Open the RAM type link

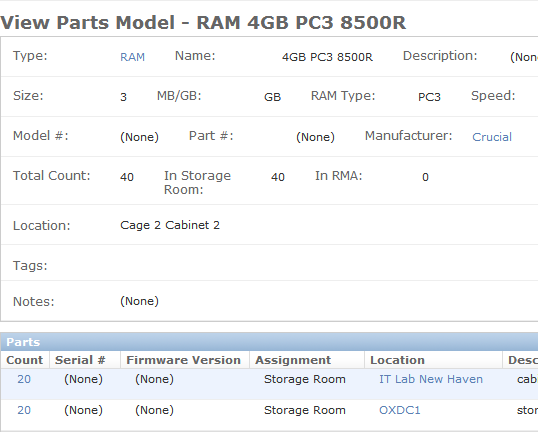point(132,57)
